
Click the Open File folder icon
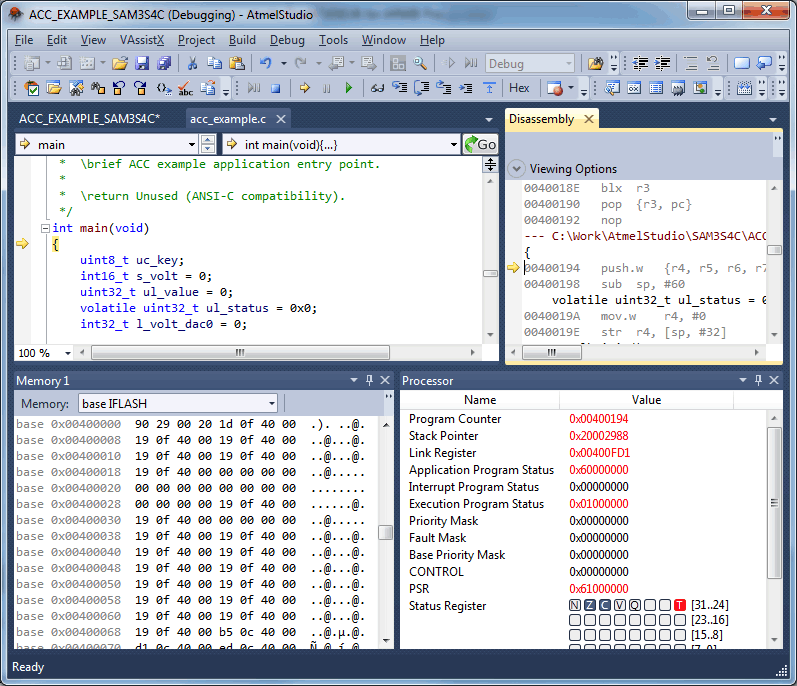coord(120,63)
